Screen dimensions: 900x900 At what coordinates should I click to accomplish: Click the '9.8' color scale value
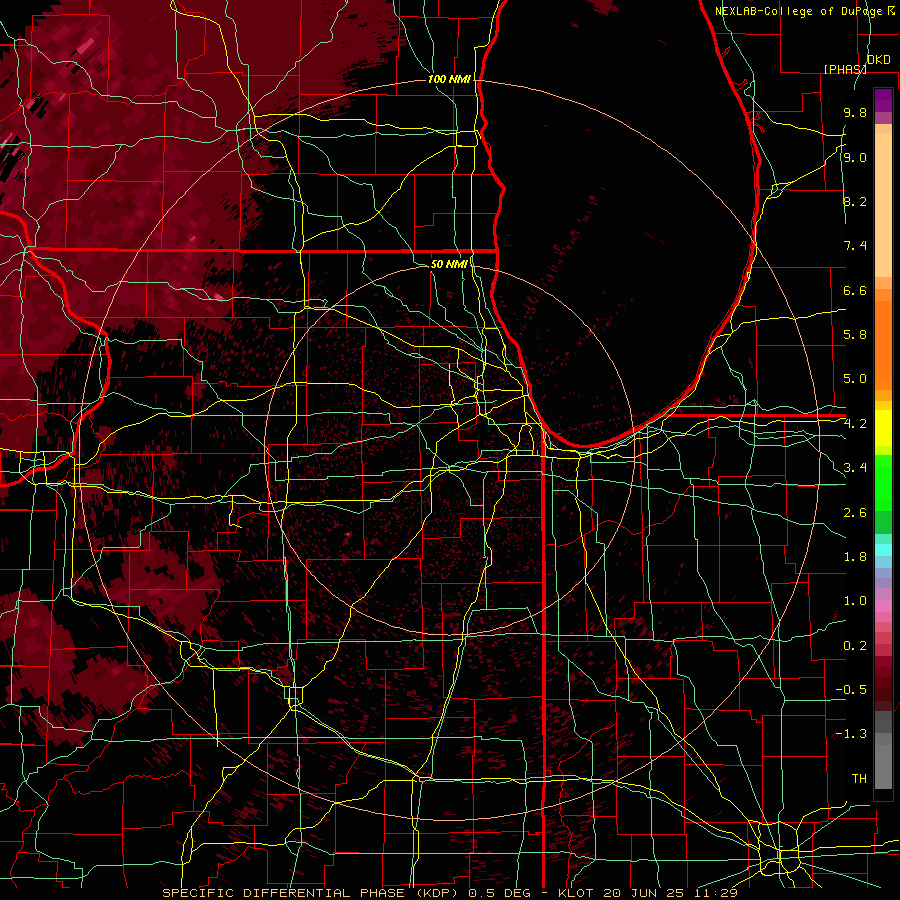[855, 112]
